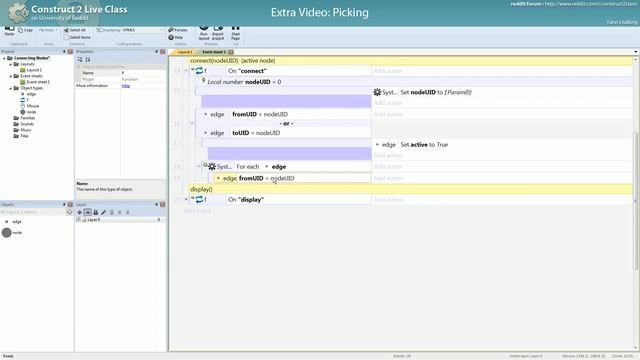
Task: Switch to the Event sheet 1 tab
Action: [x=214, y=52]
